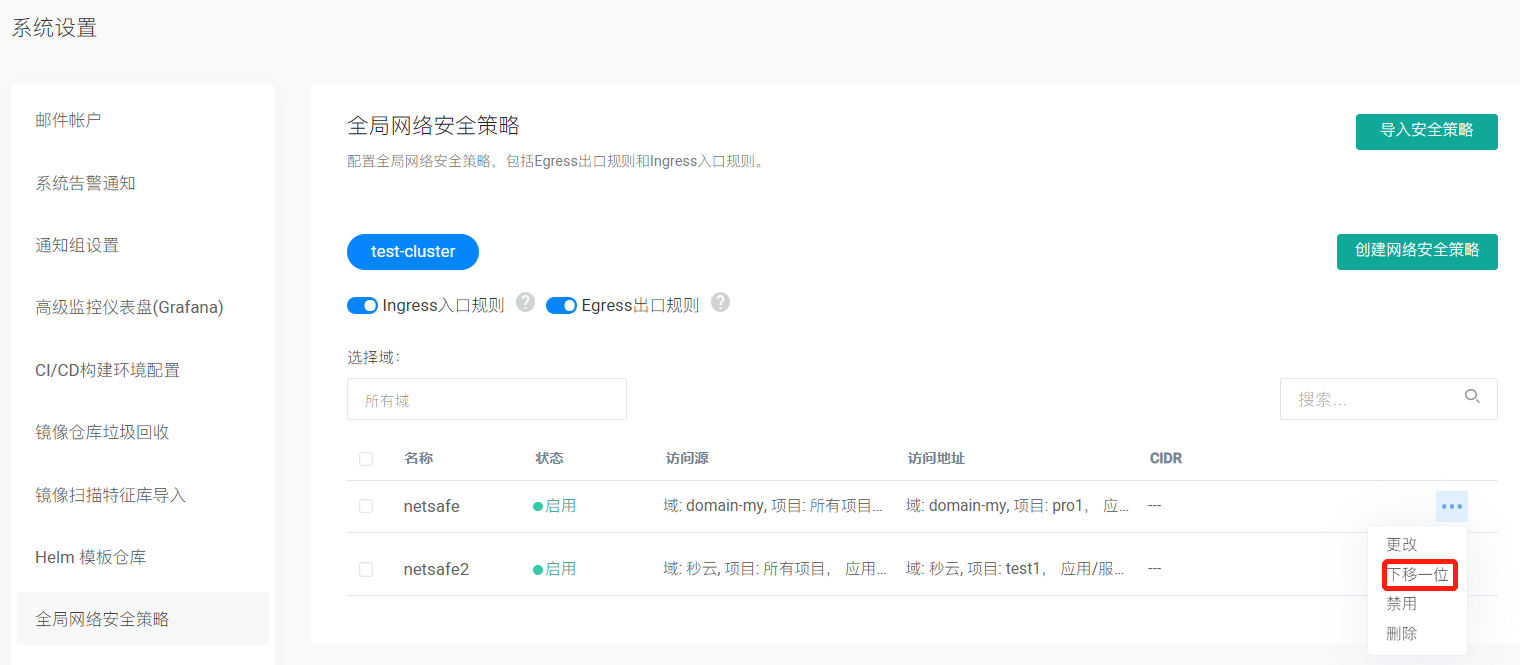
Task: Choose 更改 from the context menu
Action: click(1401, 545)
